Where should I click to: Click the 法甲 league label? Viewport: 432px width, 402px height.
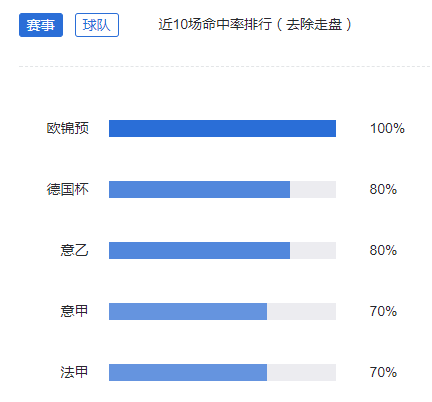(x=74, y=372)
